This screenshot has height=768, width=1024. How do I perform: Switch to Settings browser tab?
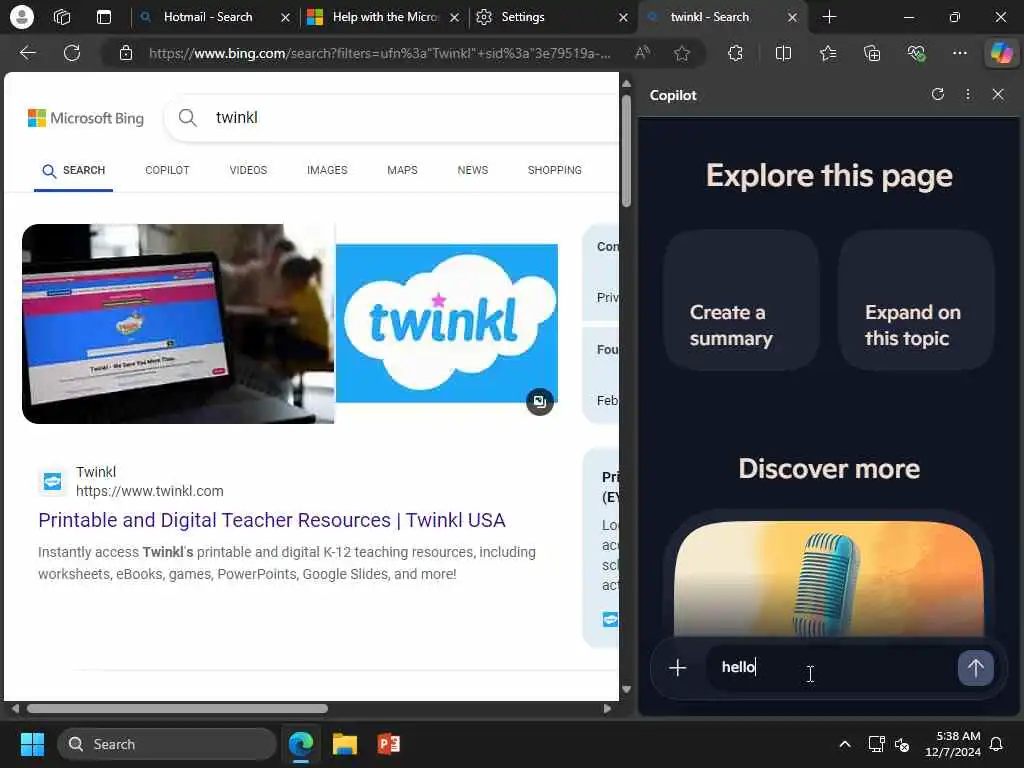pos(522,17)
